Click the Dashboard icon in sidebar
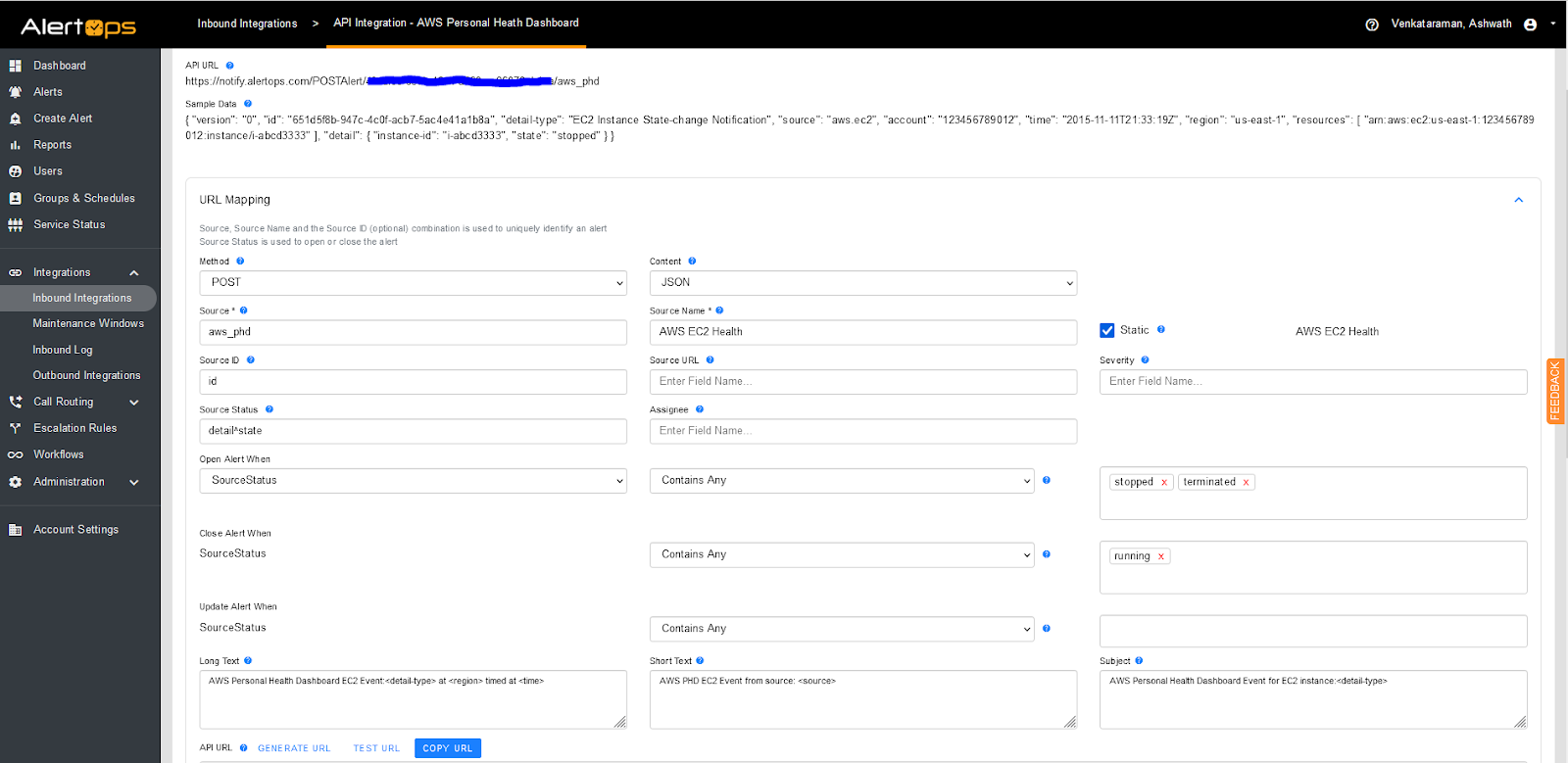 point(15,66)
